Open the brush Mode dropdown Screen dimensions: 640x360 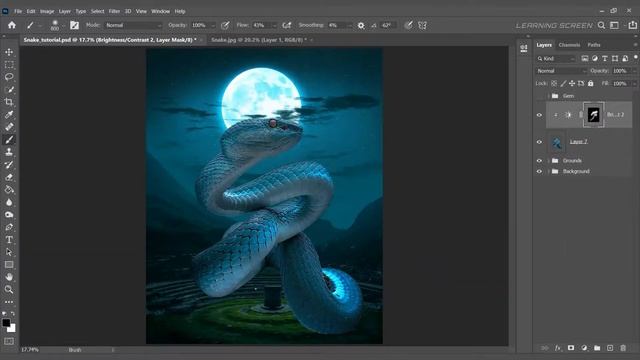pos(133,25)
